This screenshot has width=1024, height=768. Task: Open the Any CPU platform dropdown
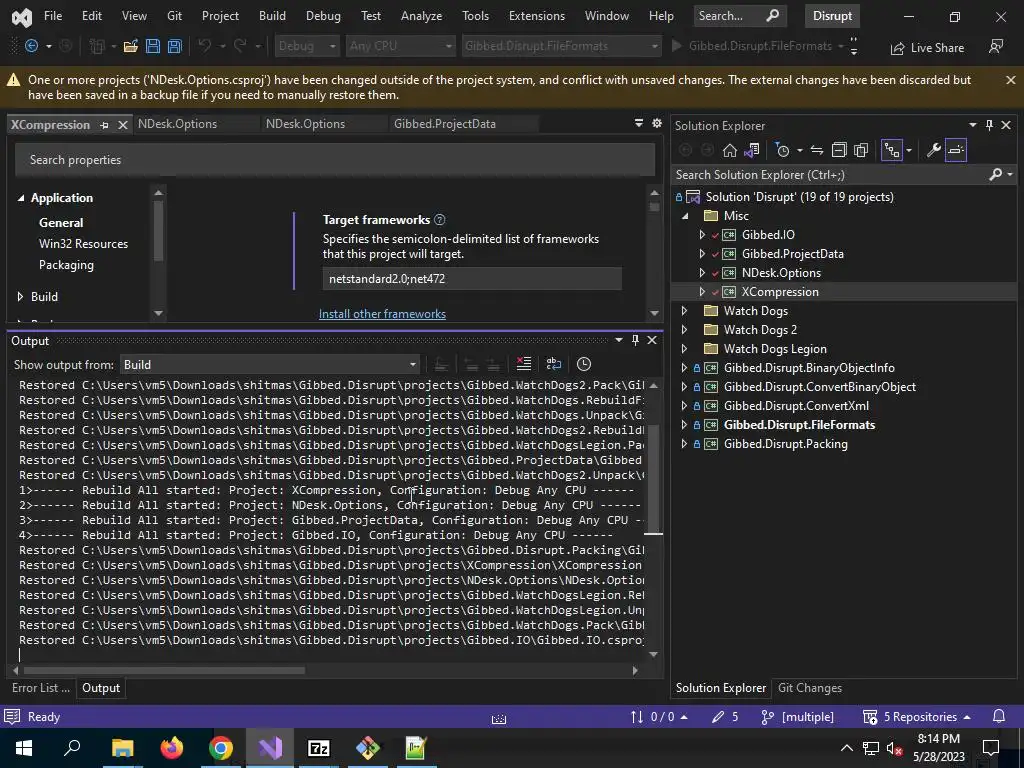(x=400, y=46)
